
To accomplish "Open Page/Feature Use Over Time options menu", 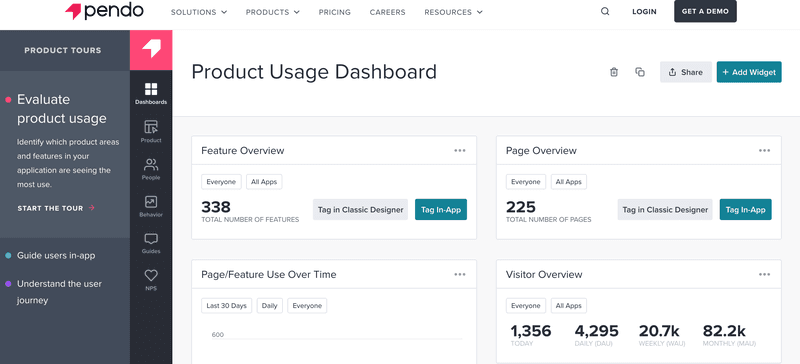I will [460, 275].
